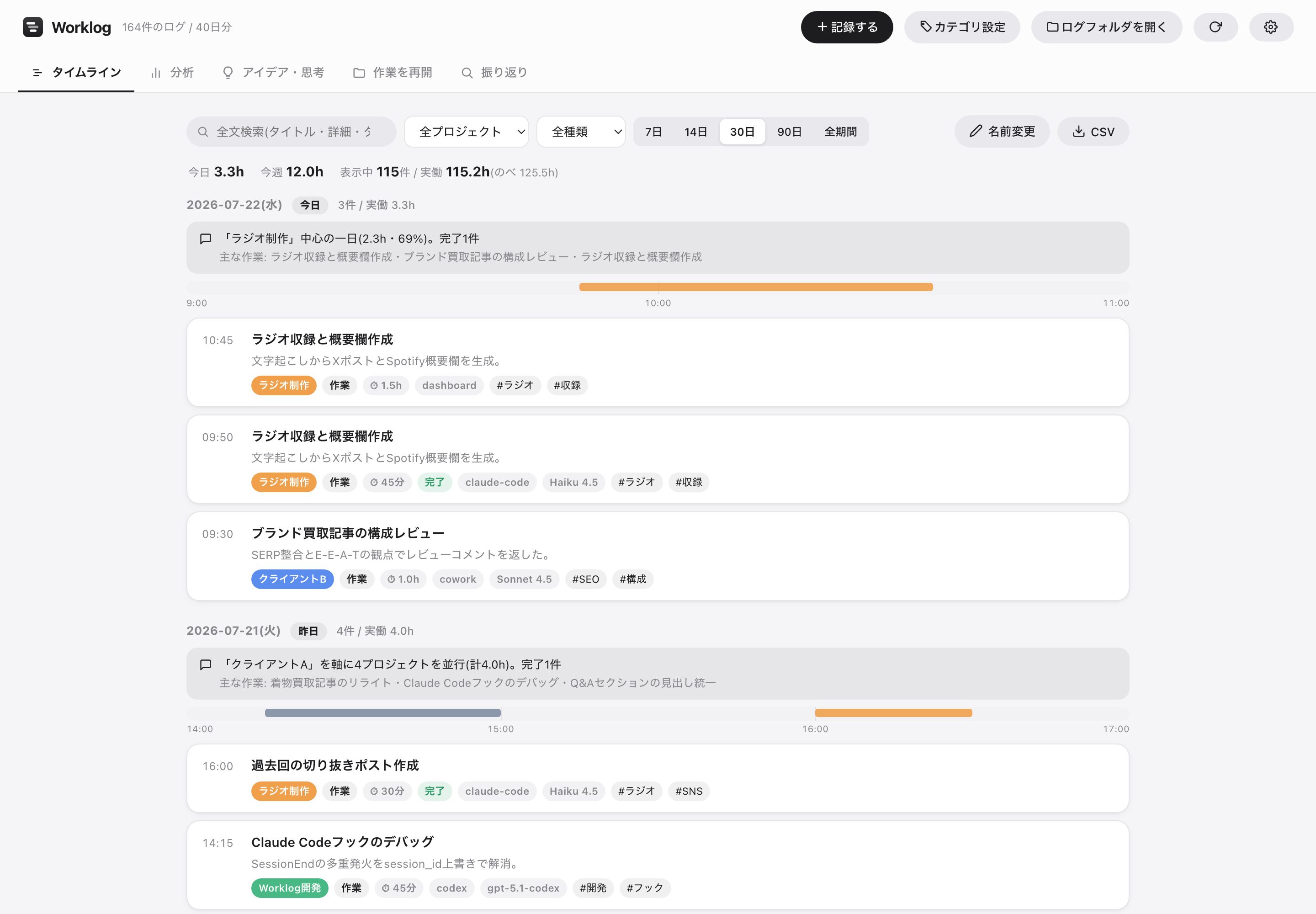Open the 09:50 ラジオ収録と概要欄作成 entry title
Image resolution: width=1316 pixels, height=914 pixels.
322,436
